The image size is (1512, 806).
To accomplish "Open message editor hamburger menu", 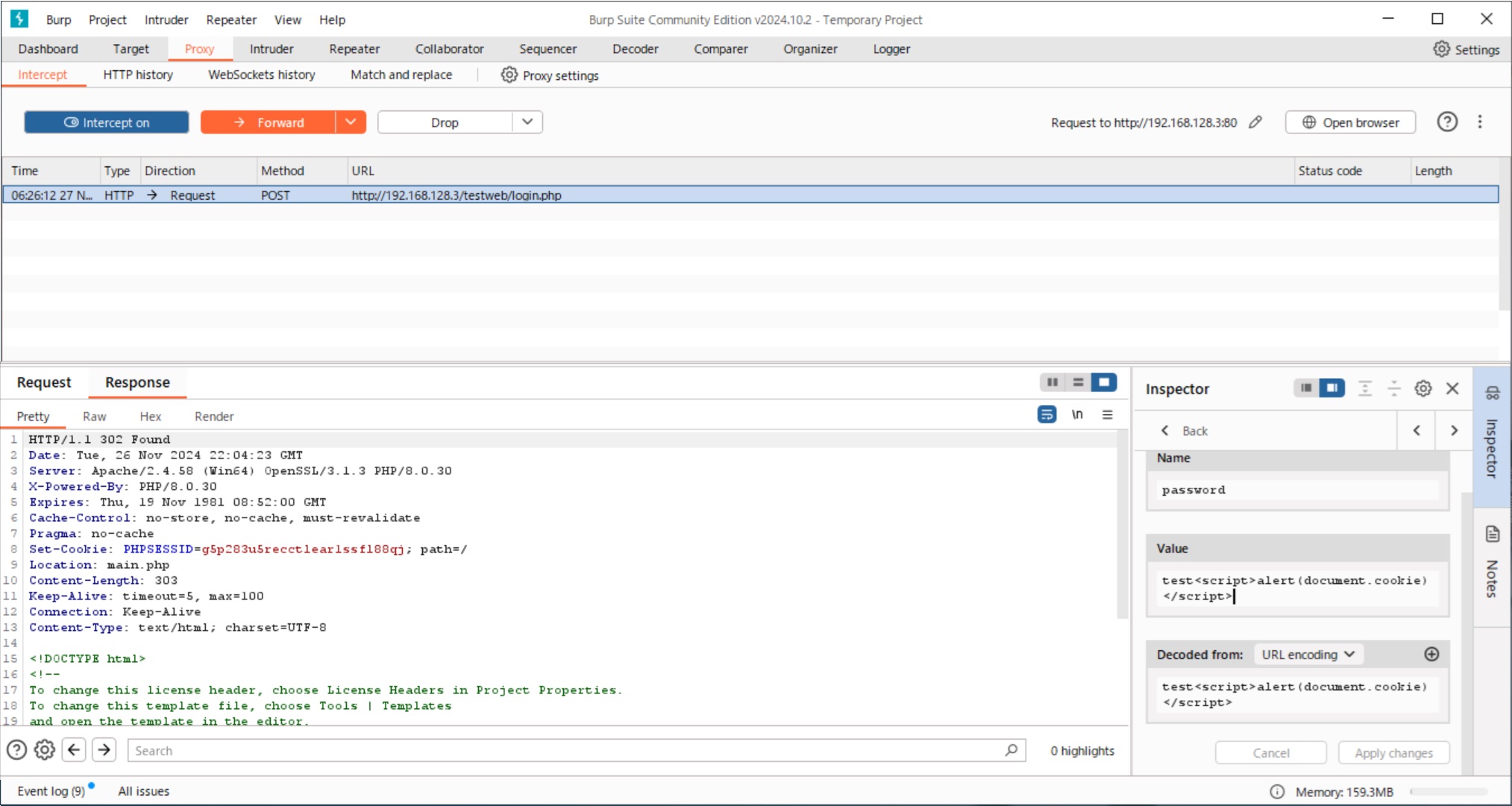I will point(1108,415).
